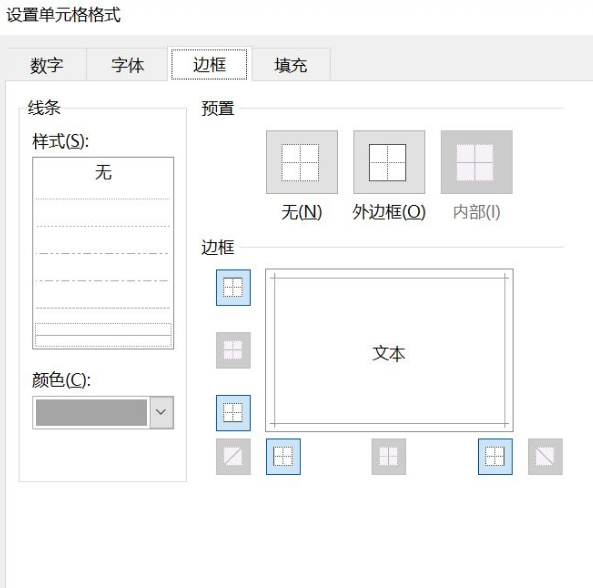
Task: Choose the fine dashed line style above the solid line
Action: (x=103, y=308)
